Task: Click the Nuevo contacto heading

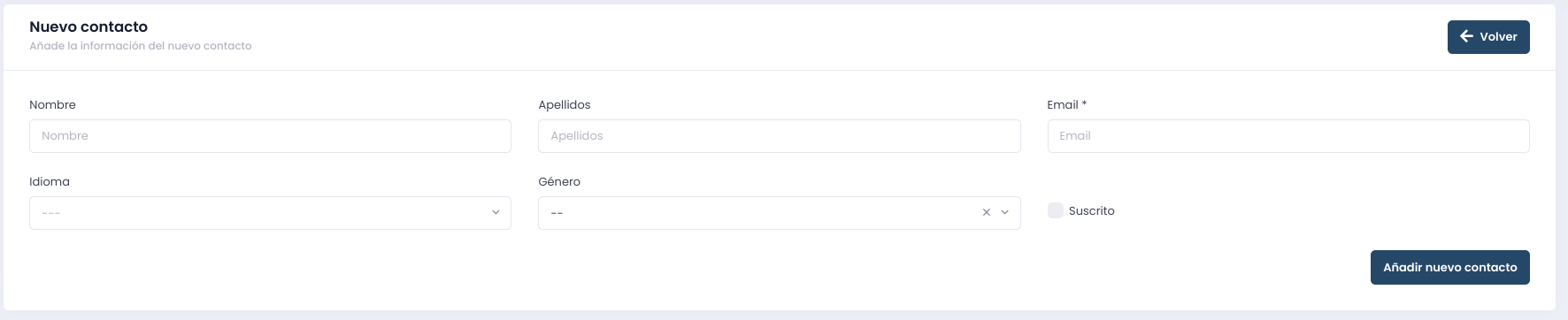Action: pyautogui.click(x=88, y=27)
